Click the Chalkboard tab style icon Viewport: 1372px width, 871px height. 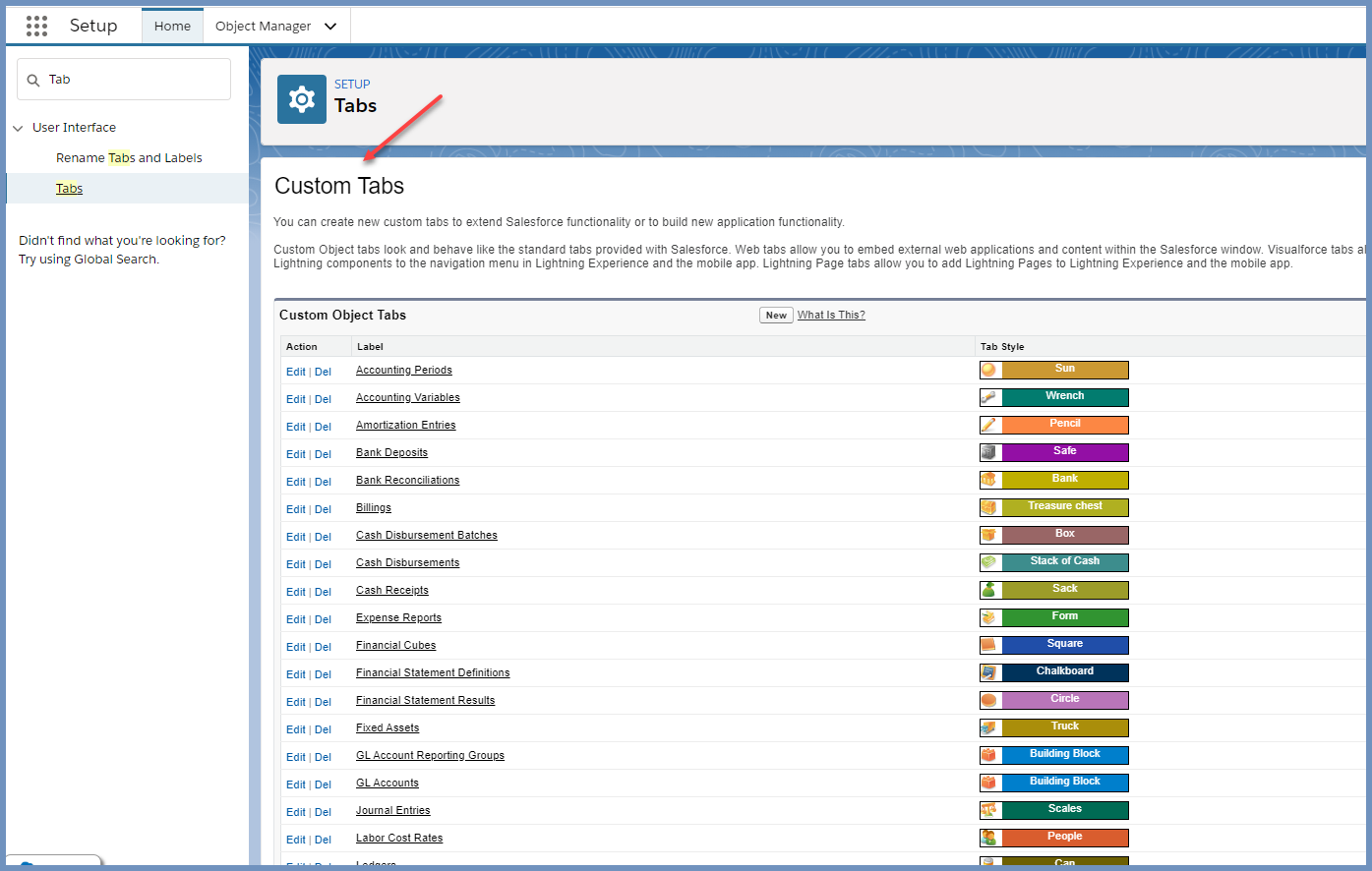[x=990, y=672]
